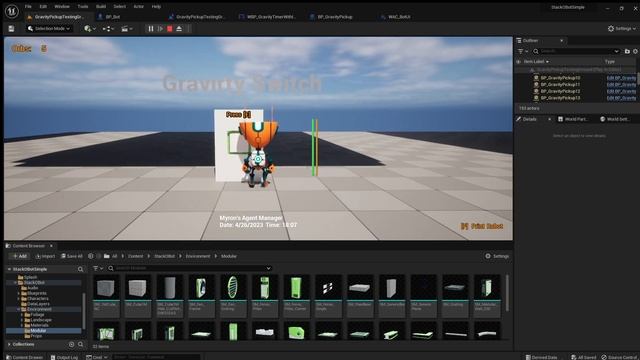Search folders with the sources magnifier icon
The height and width of the screenshot is (360, 640).
tap(80, 269)
